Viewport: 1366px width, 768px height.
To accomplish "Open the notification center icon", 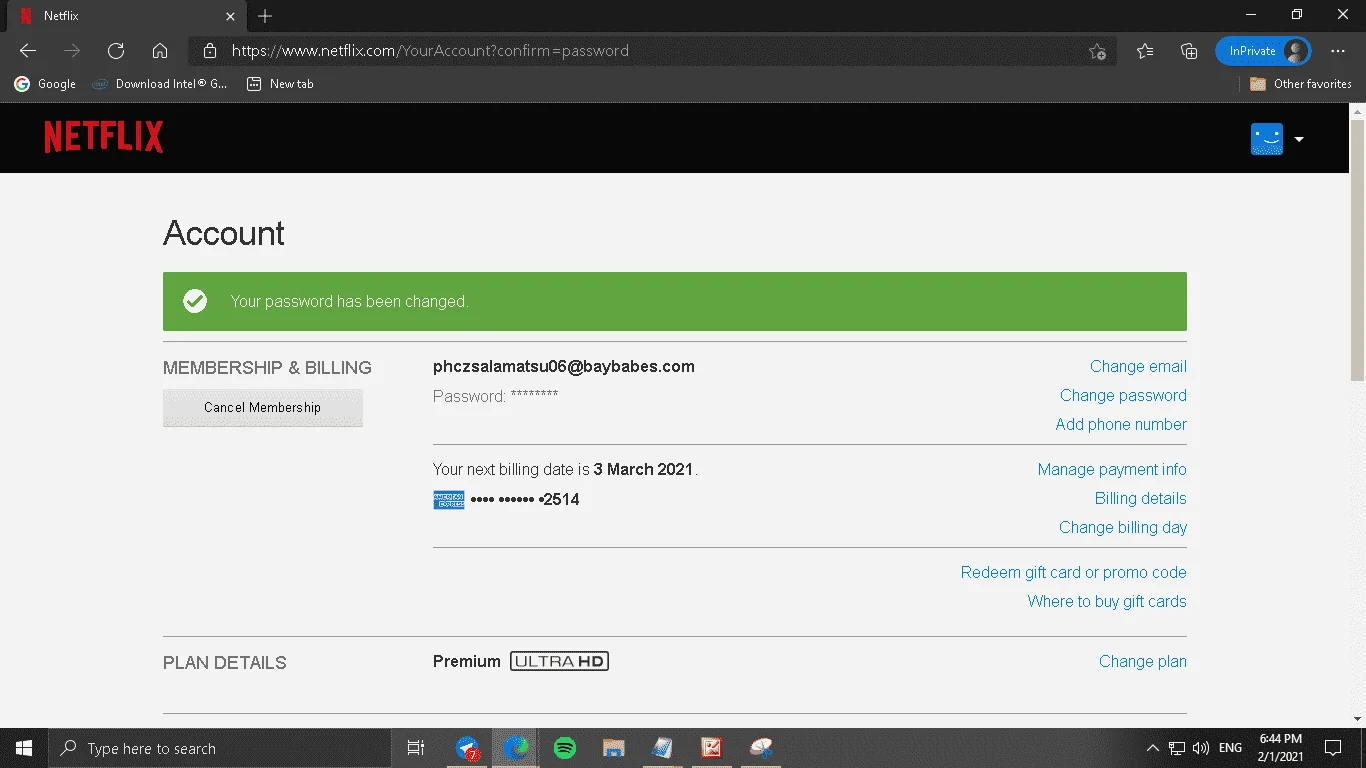I will [1333, 748].
